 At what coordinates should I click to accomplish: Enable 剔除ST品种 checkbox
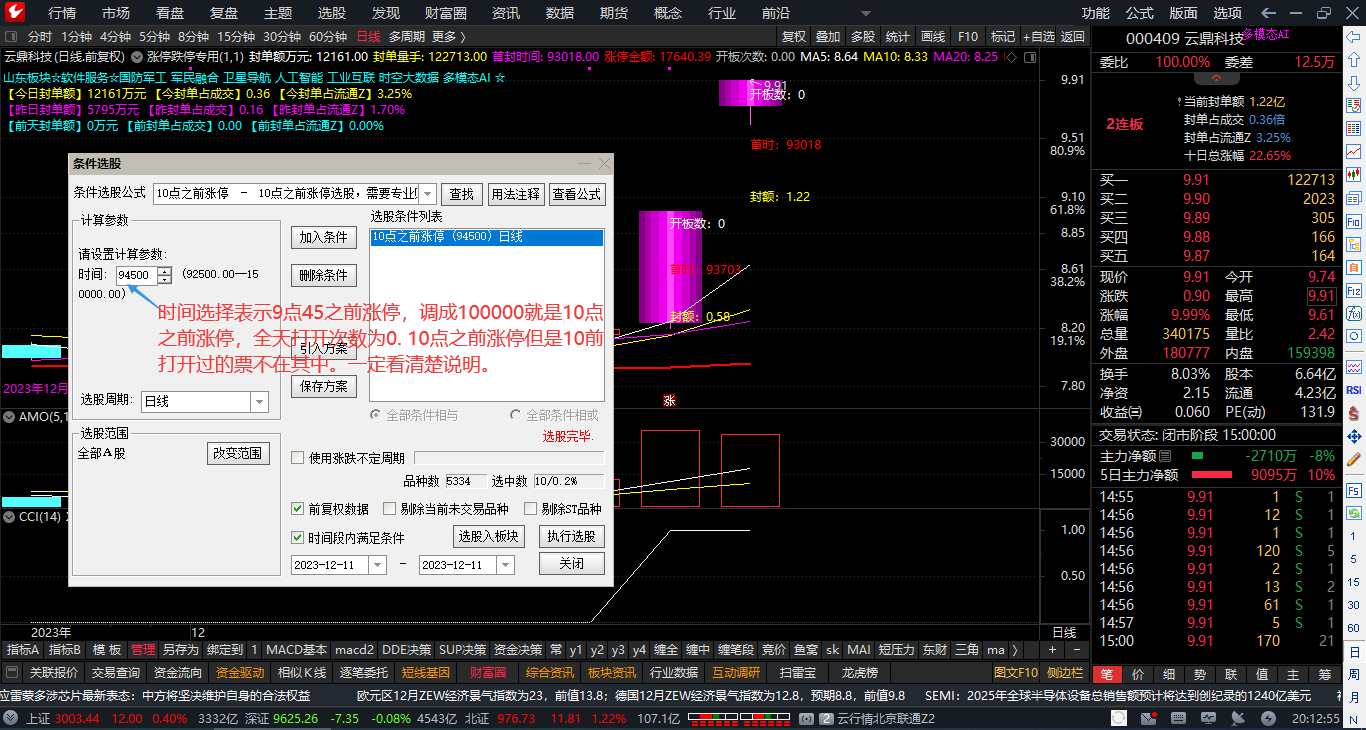click(x=531, y=509)
